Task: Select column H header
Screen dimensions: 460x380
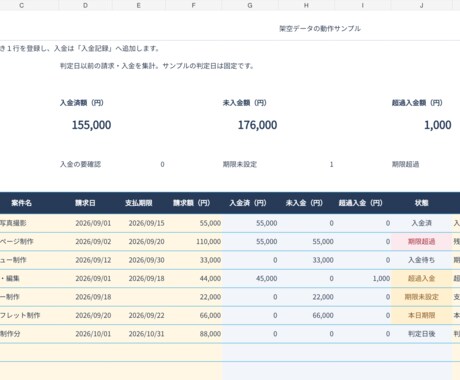Action: tap(306, 5)
